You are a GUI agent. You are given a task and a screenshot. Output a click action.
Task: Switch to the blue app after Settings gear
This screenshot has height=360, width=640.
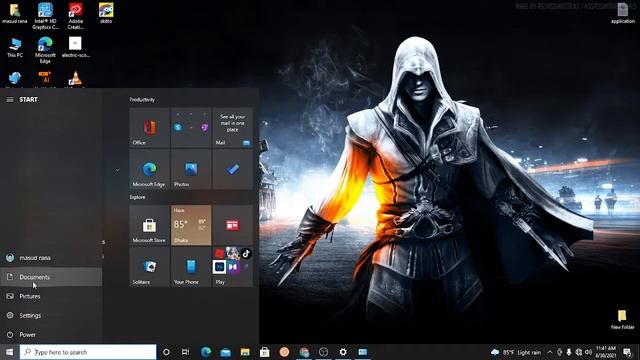point(362,352)
